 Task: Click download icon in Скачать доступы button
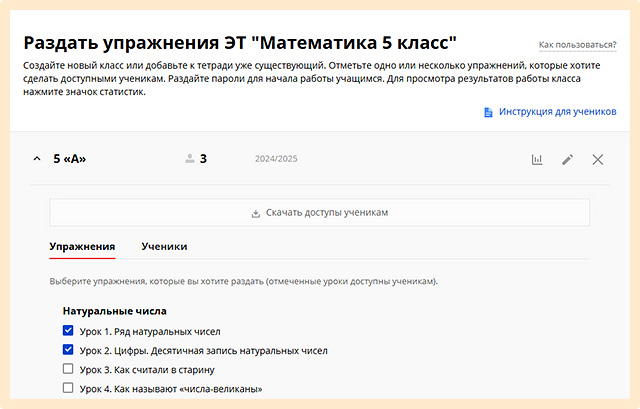[x=256, y=213]
